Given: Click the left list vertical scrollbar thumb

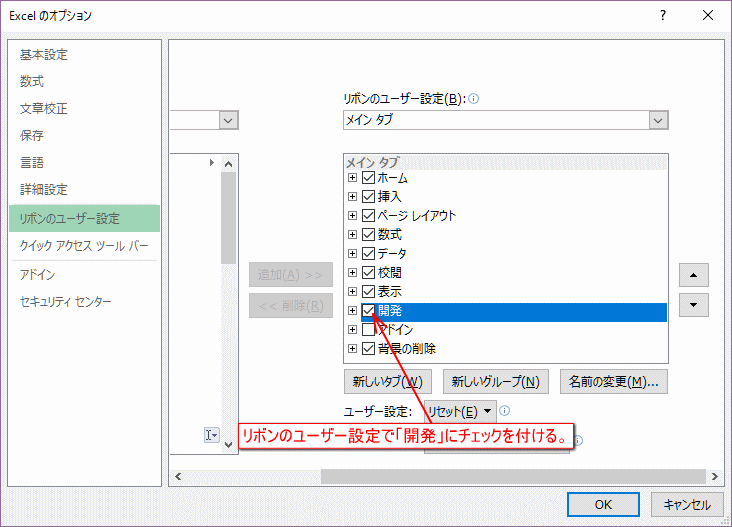Looking at the screenshot, I should pos(228,218).
